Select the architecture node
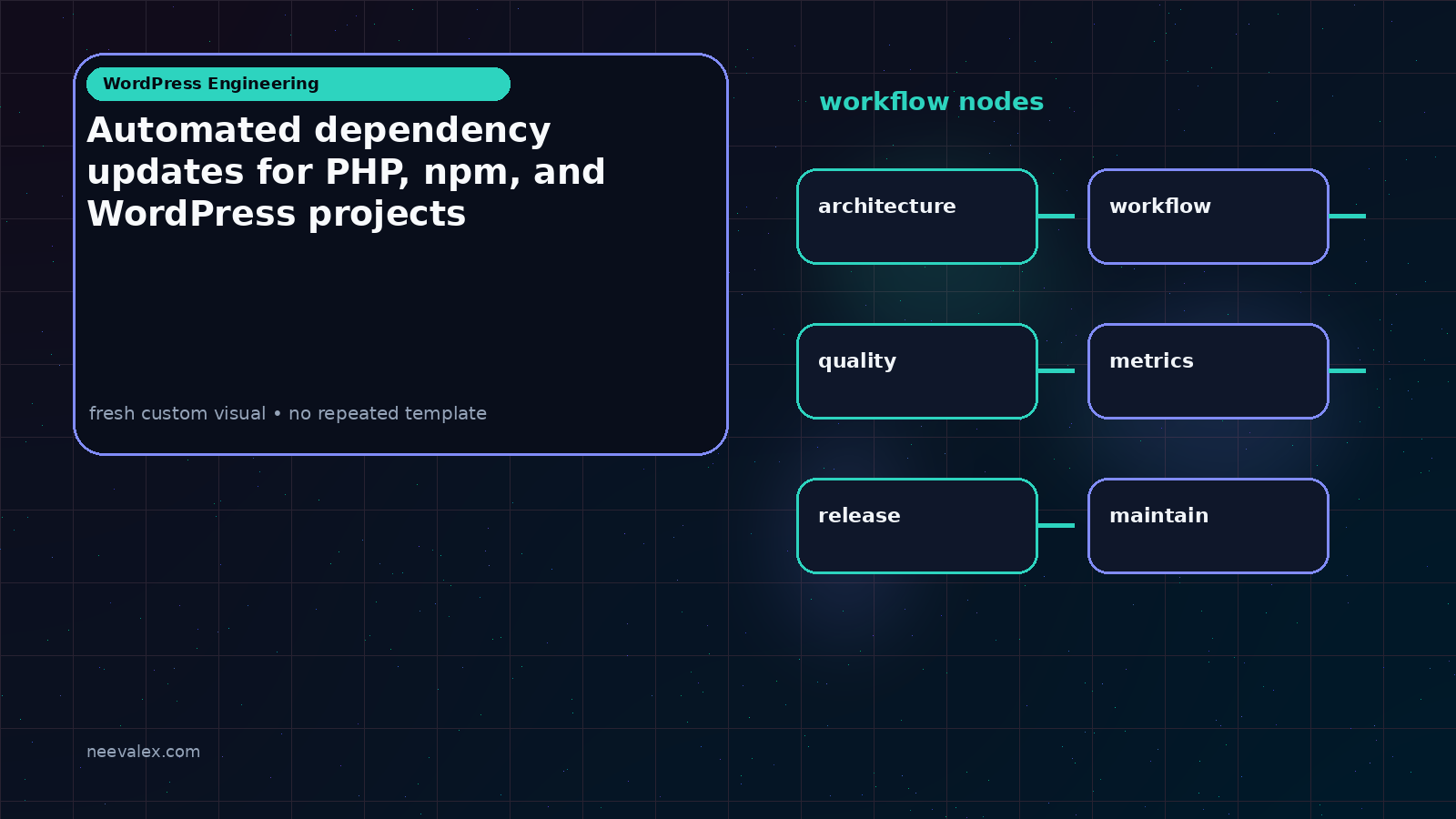This screenshot has width=1456, height=819. (917, 217)
